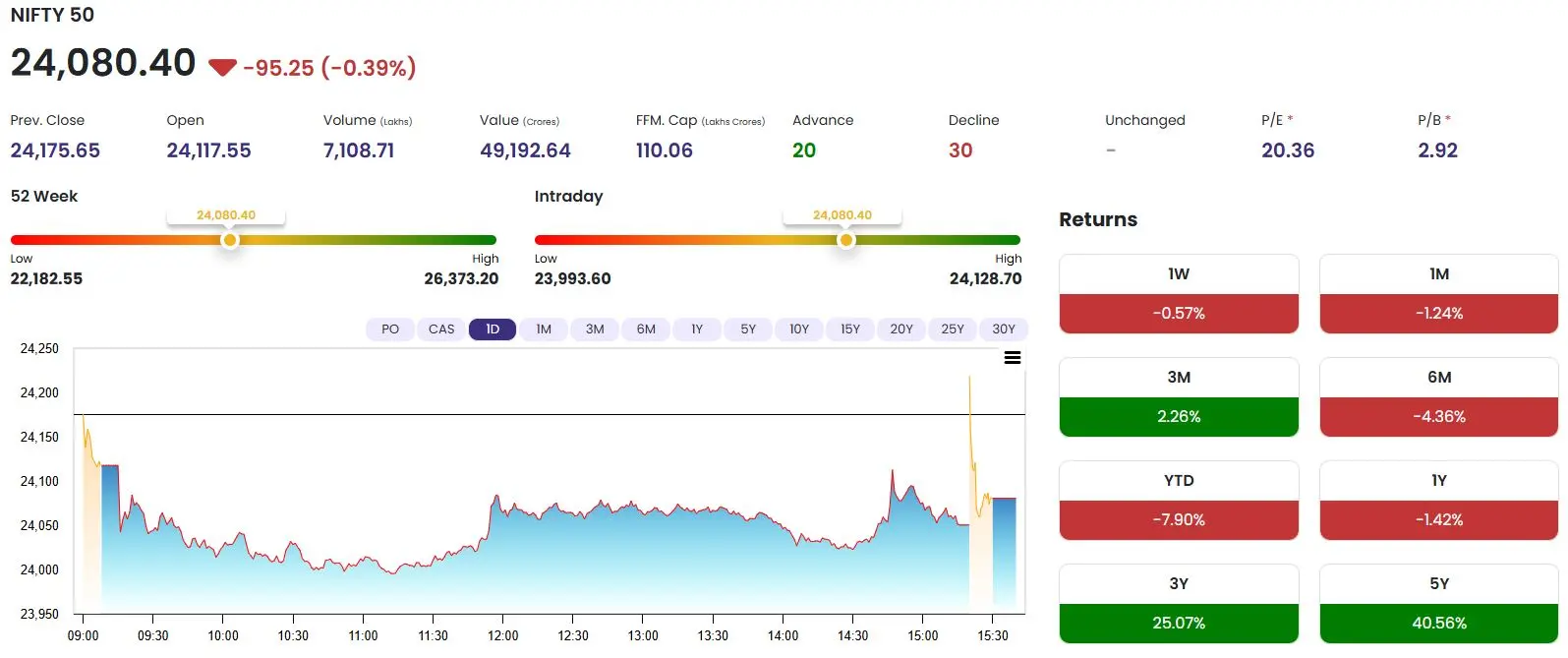
Task: Click the Unchanged label
Action: pos(1145,120)
